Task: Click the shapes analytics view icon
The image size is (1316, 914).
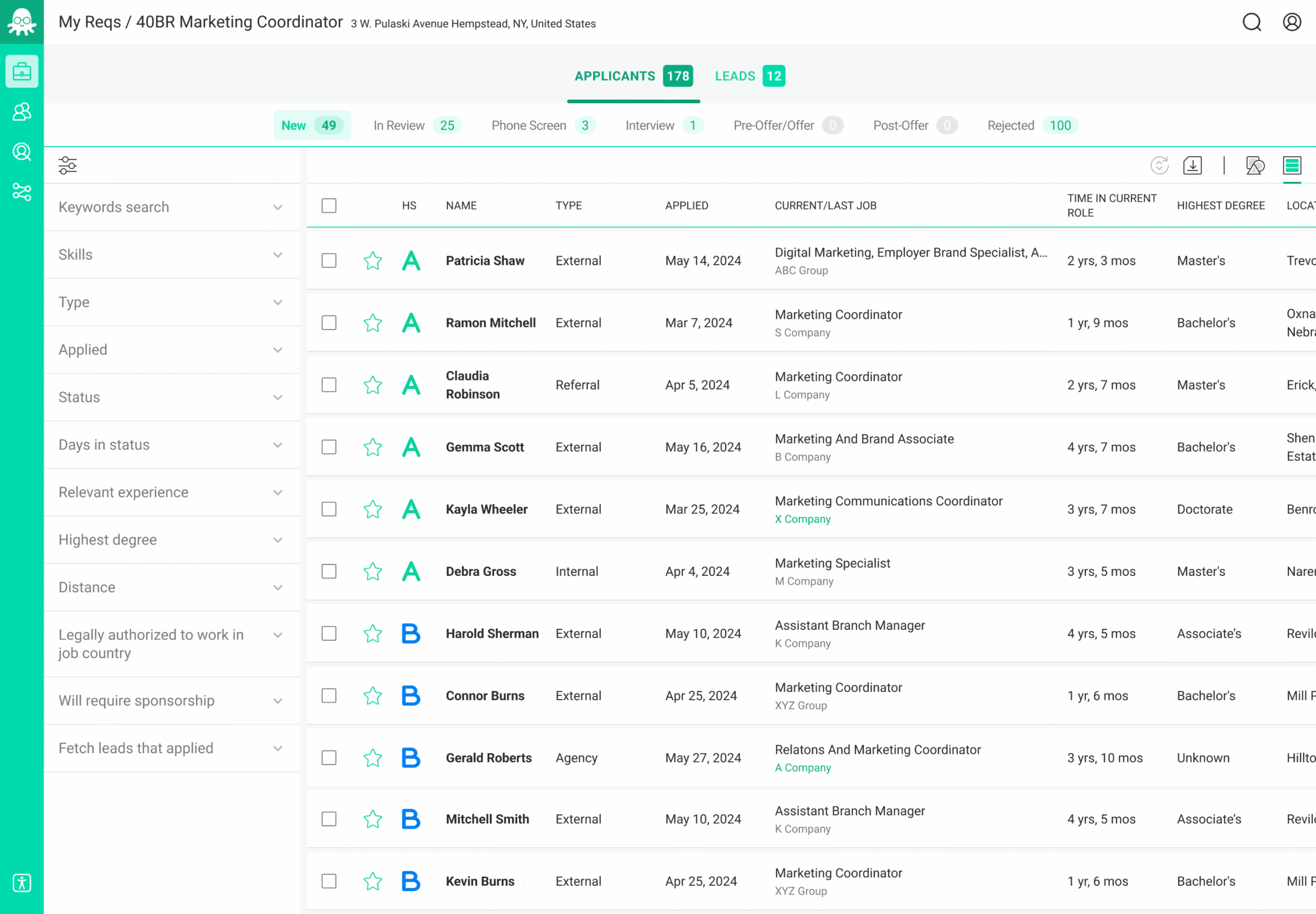Action: [1255, 166]
